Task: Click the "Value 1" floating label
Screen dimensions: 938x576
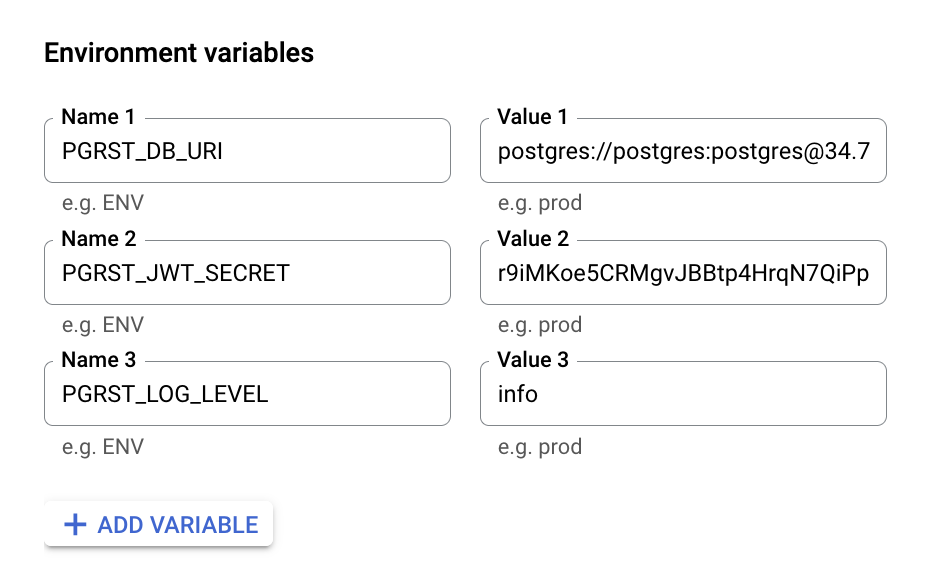Action: pos(532,117)
